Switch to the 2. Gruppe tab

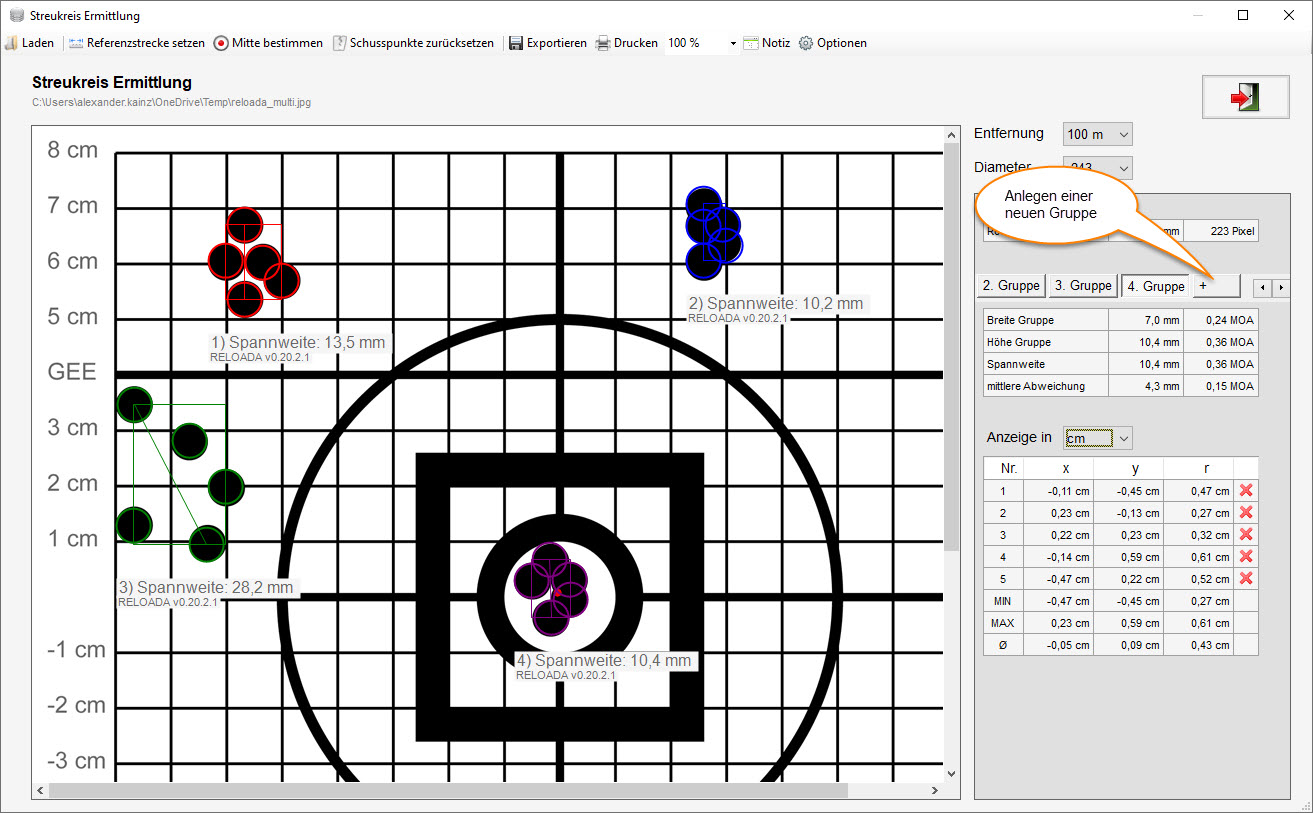pos(1011,286)
